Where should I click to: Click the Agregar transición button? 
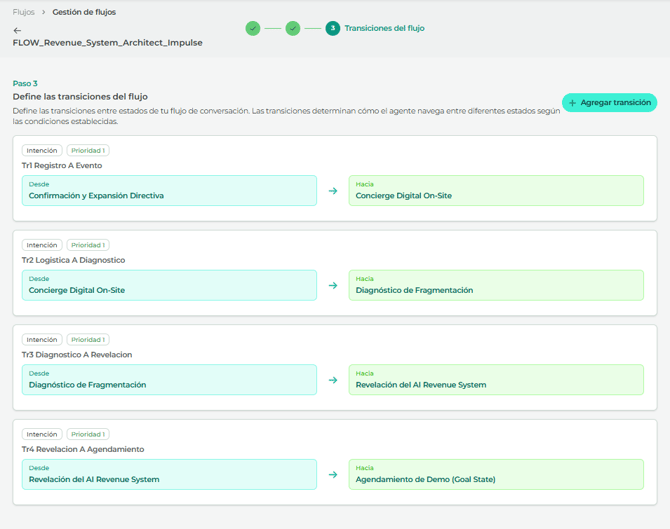point(609,102)
